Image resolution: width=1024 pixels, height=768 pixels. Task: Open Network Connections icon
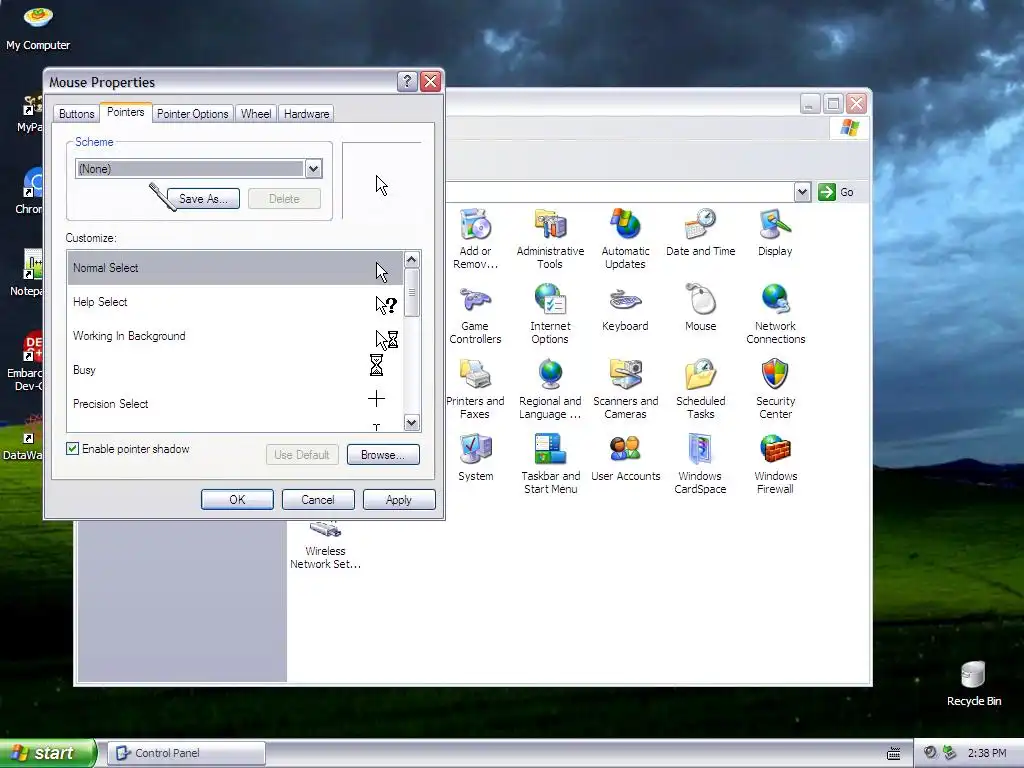775,314
